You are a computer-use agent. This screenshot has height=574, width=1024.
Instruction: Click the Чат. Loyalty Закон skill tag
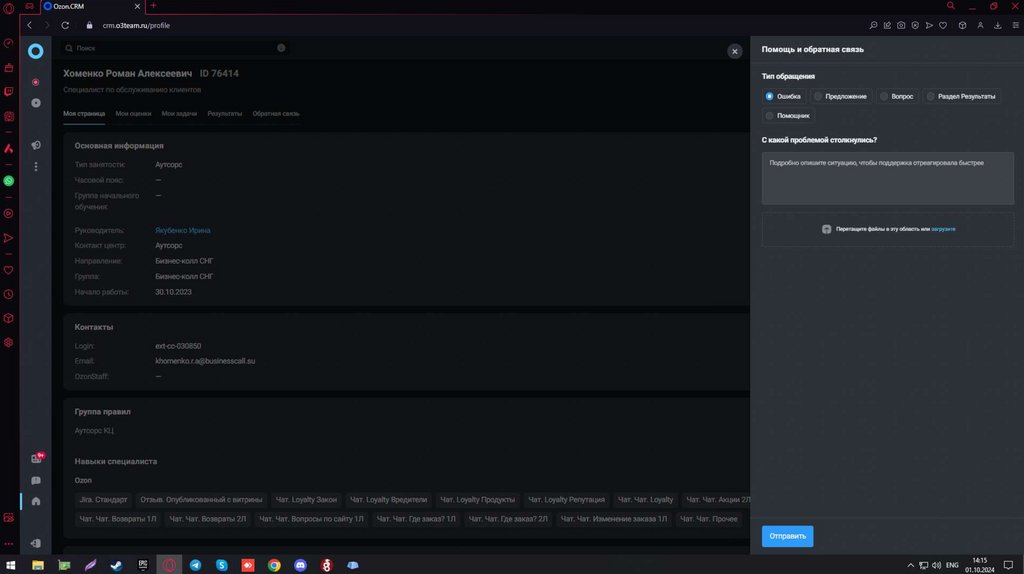tap(306, 500)
